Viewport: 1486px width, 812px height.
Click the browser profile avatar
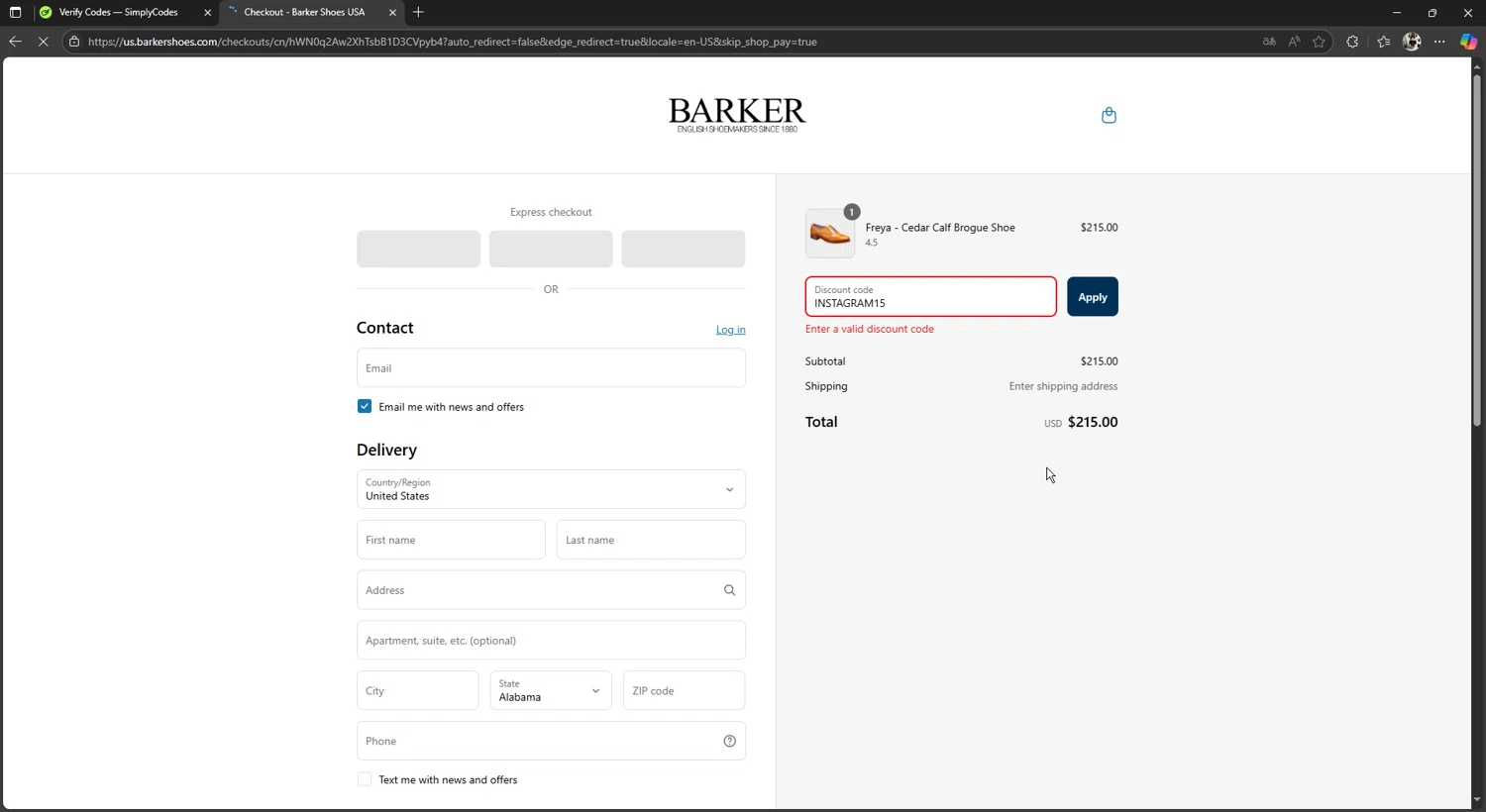click(x=1412, y=42)
